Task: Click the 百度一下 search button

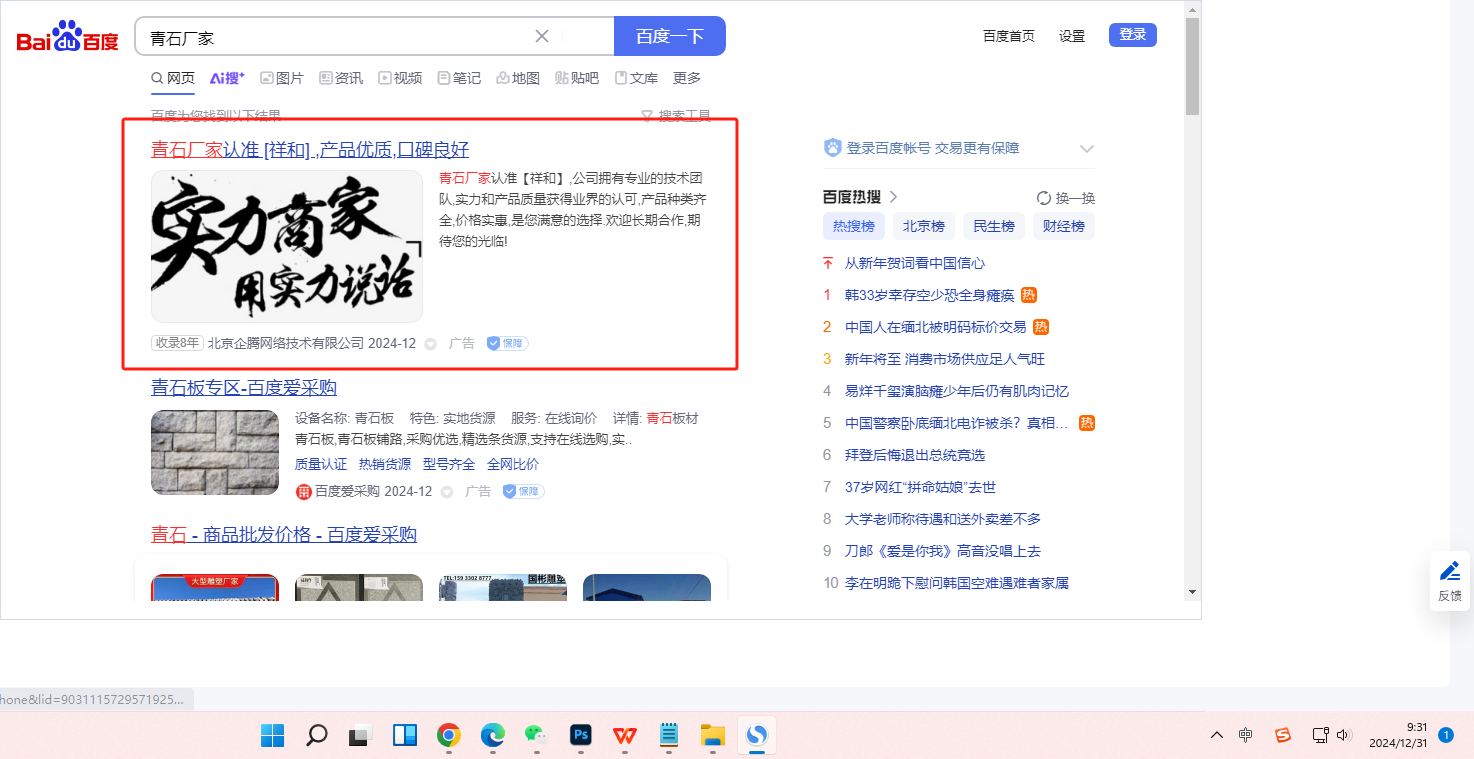Action: (670, 36)
